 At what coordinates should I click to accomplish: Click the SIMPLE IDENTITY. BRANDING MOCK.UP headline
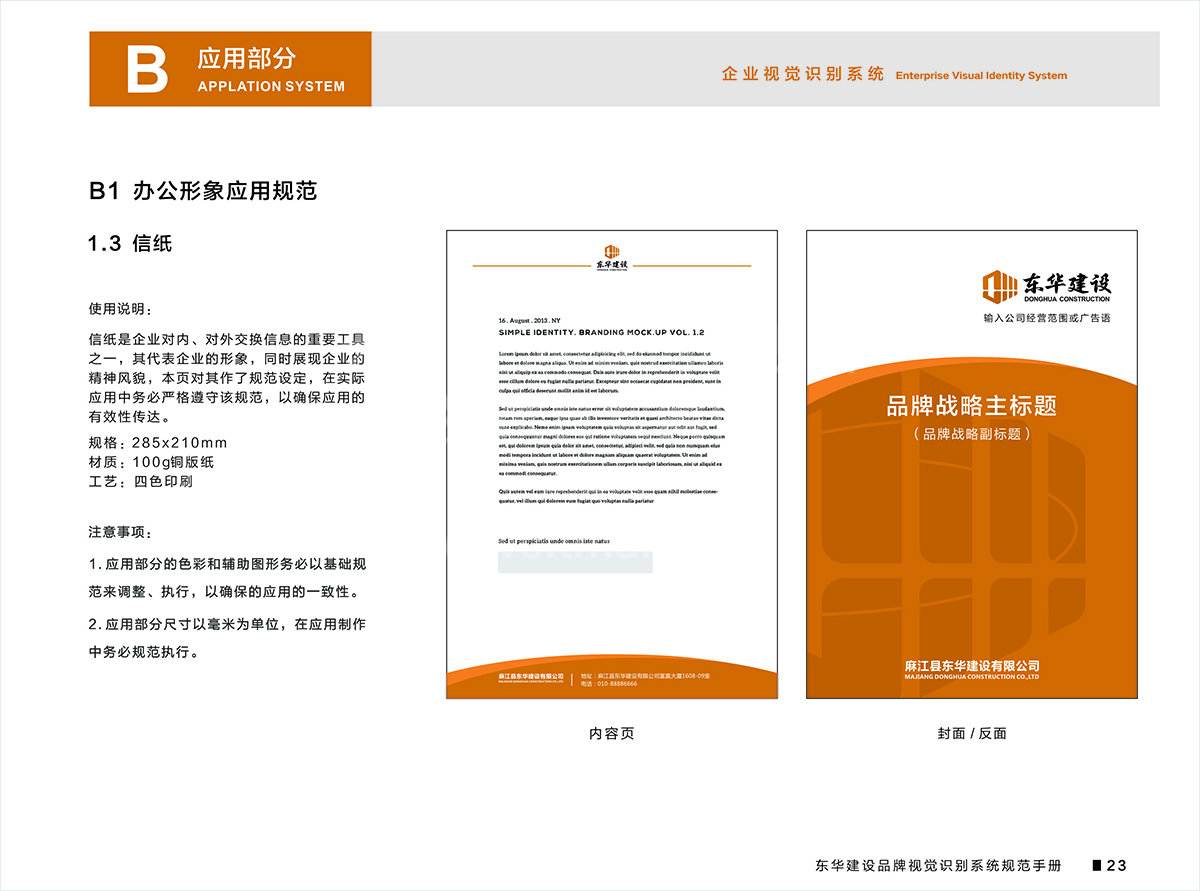click(x=602, y=332)
